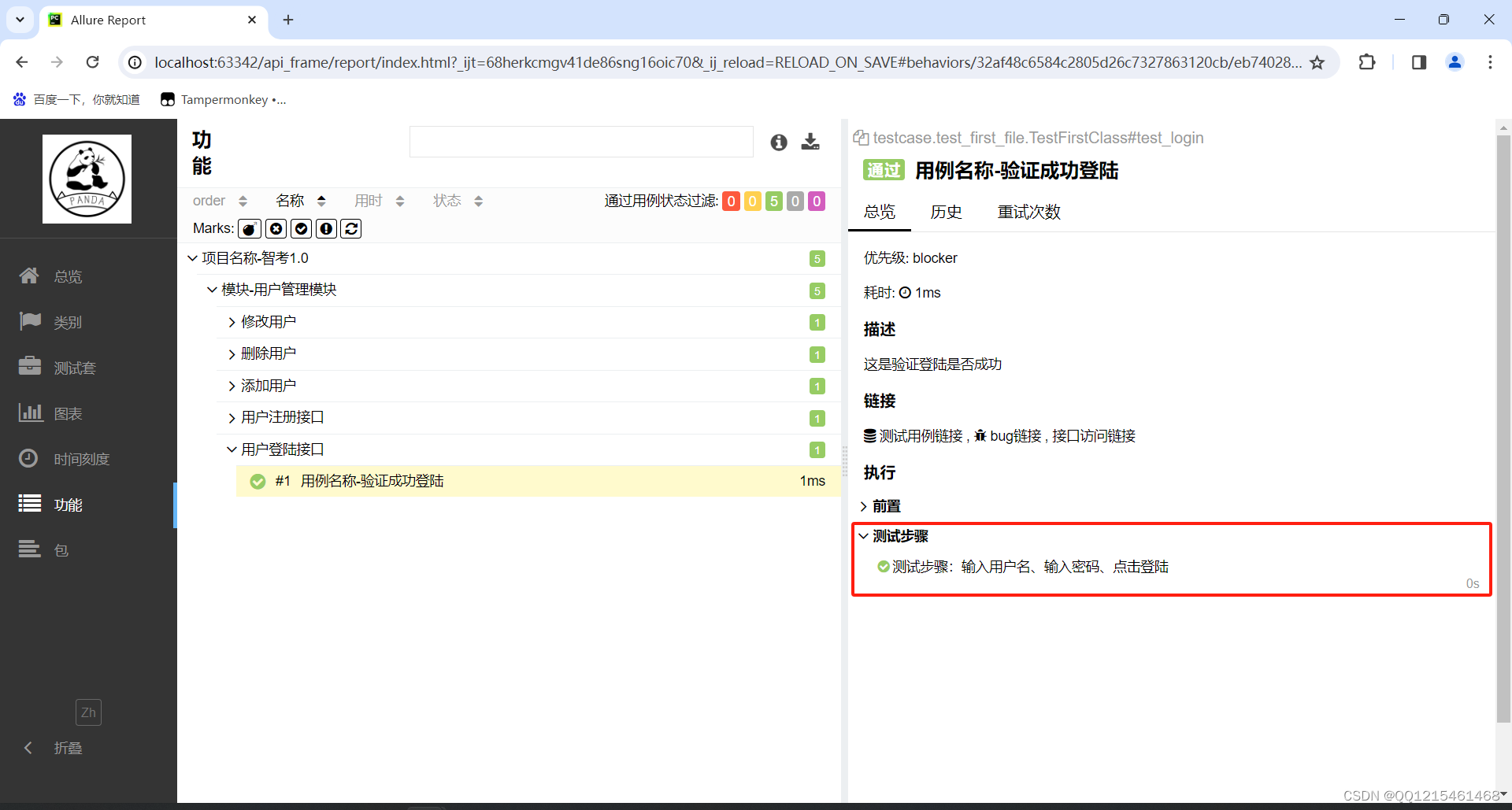Screen dimensions: 1512x810
Task: Go back in browser history
Action: point(21,62)
